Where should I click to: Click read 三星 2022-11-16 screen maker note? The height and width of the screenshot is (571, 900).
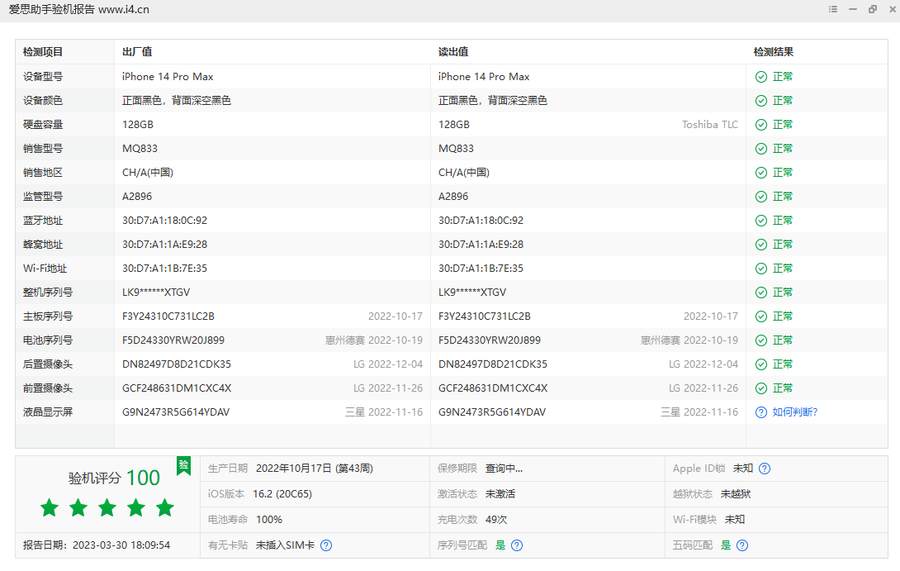tap(699, 412)
